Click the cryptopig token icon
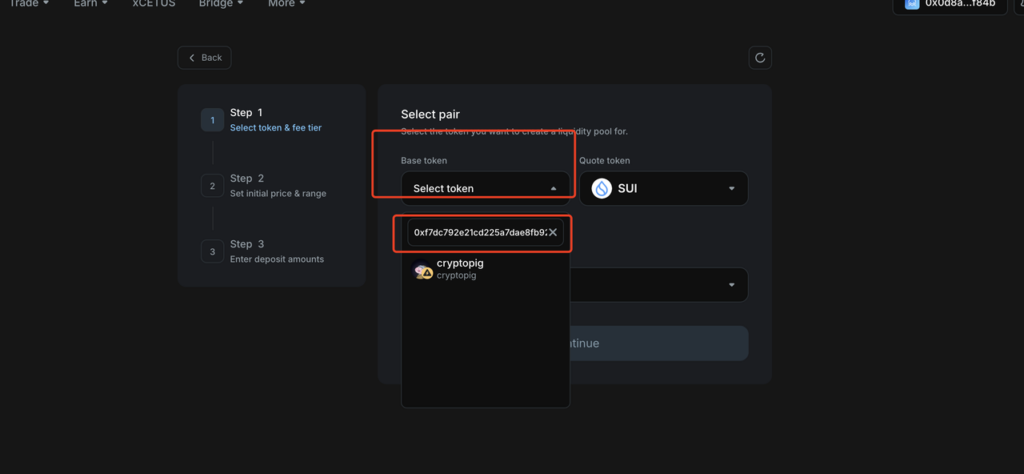 click(x=422, y=270)
